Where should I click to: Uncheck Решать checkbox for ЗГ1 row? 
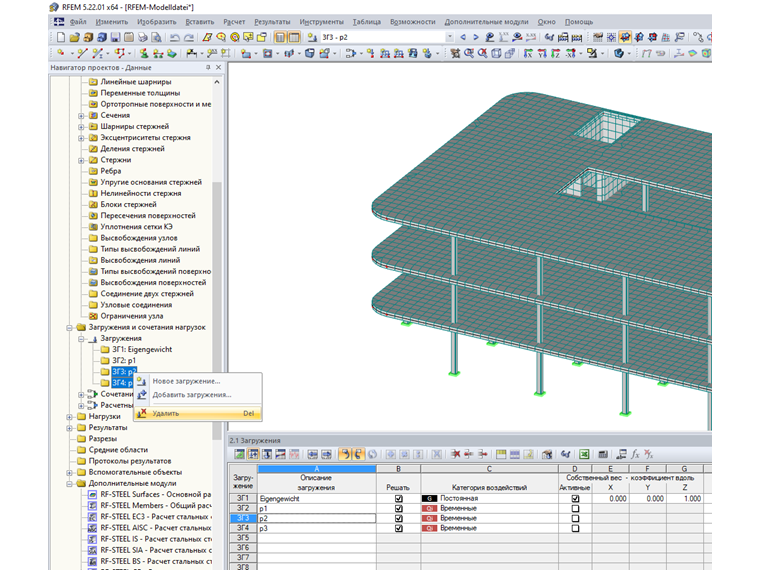tap(398, 498)
